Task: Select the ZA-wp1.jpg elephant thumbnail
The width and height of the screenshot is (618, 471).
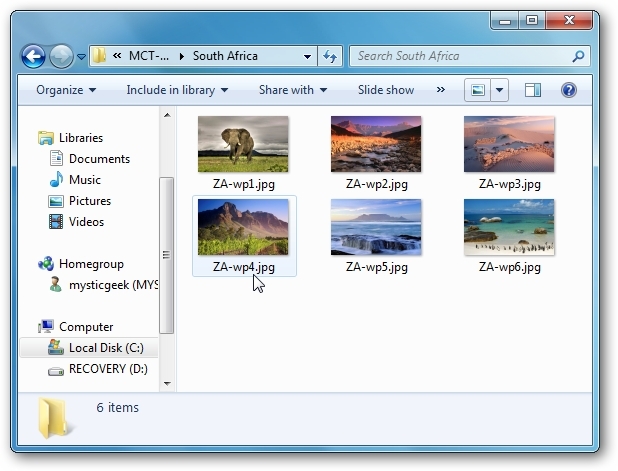Action: [x=243, y=144]
